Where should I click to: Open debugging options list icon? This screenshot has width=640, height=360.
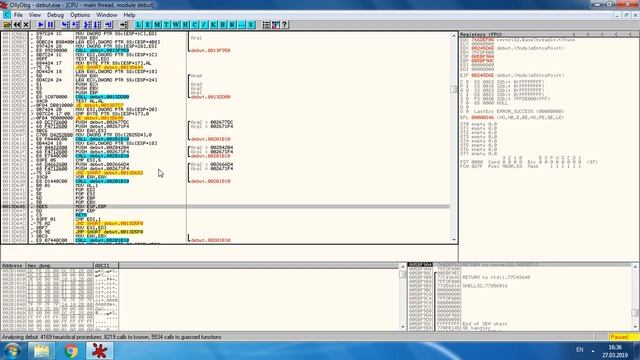coord(266,25)
